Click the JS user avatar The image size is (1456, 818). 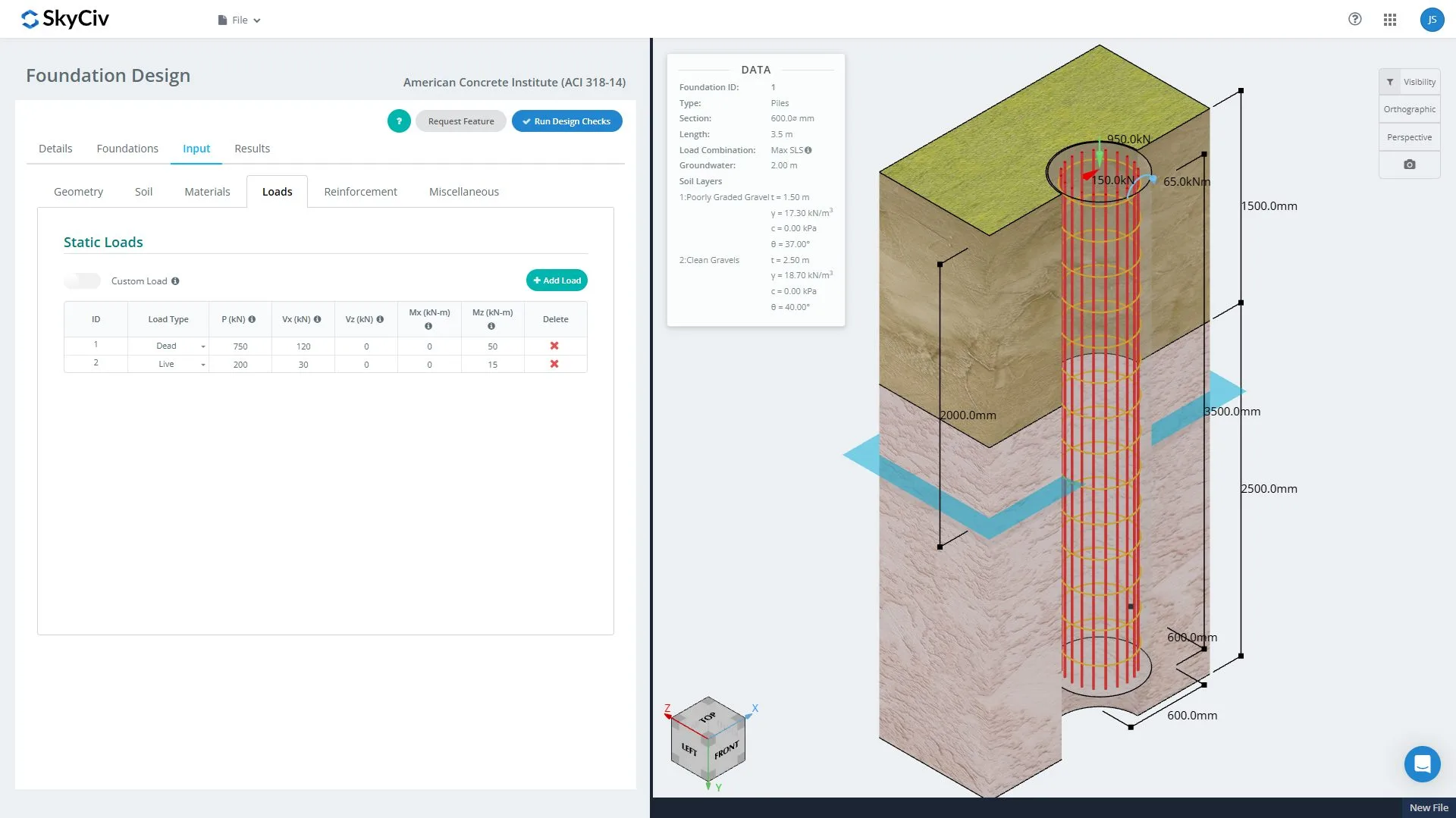click(x=1431, y=20)
